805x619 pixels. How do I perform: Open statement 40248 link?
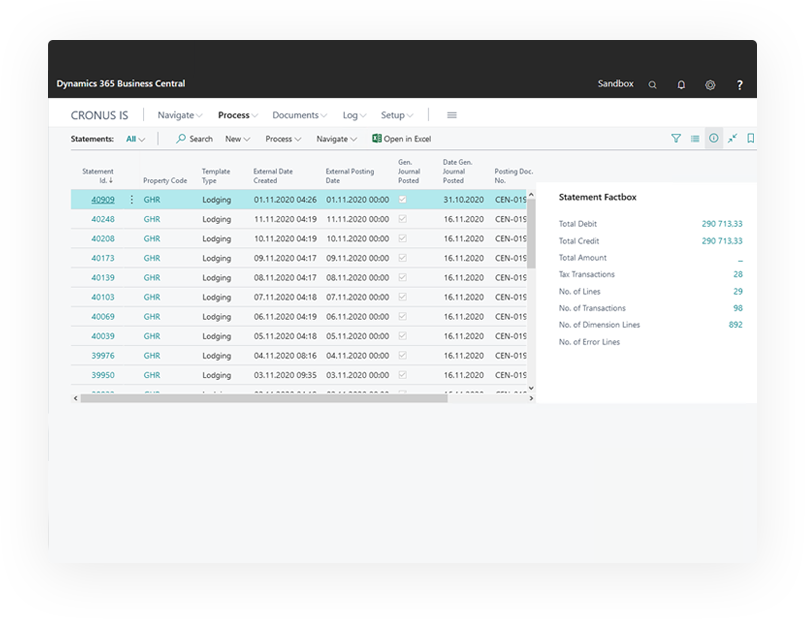(x=103, y=219)
